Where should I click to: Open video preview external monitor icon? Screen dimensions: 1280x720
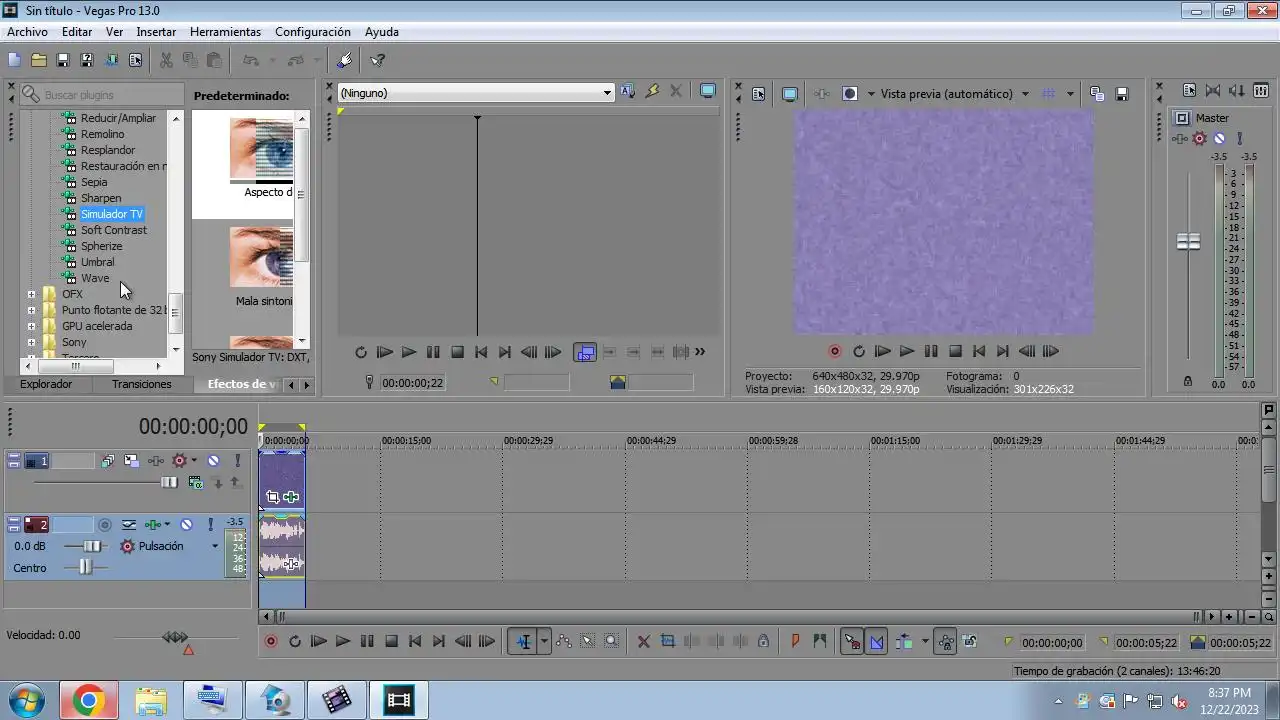click(790, 94)
